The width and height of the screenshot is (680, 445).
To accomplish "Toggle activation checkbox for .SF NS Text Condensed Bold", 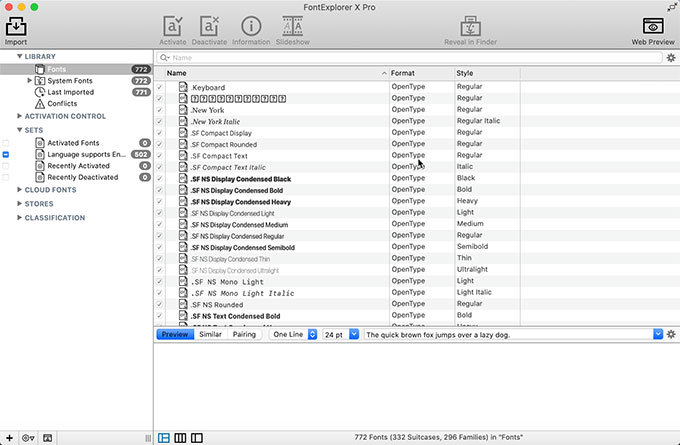I will [160, 316].
